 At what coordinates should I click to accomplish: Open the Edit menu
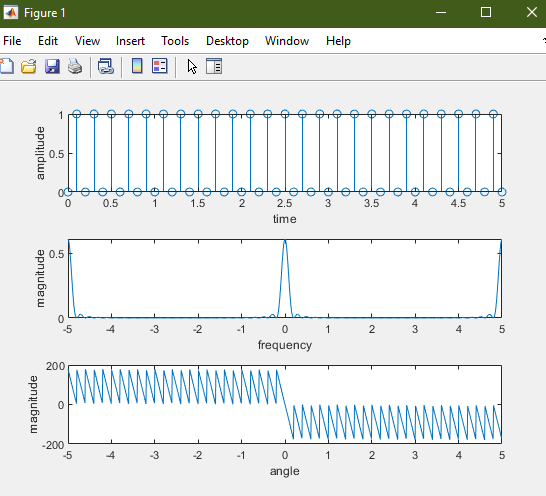[48, 41]
